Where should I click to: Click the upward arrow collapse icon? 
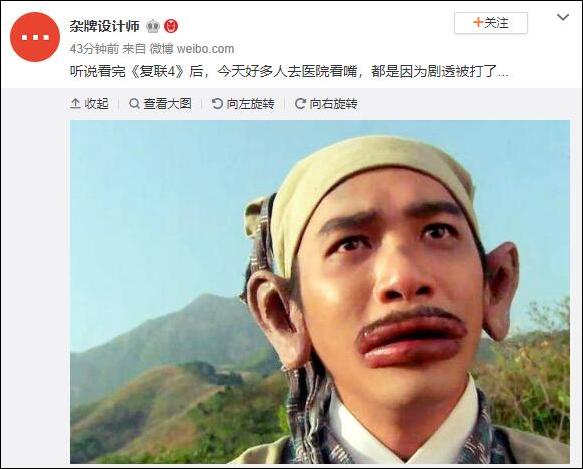[x=75, y=104]
